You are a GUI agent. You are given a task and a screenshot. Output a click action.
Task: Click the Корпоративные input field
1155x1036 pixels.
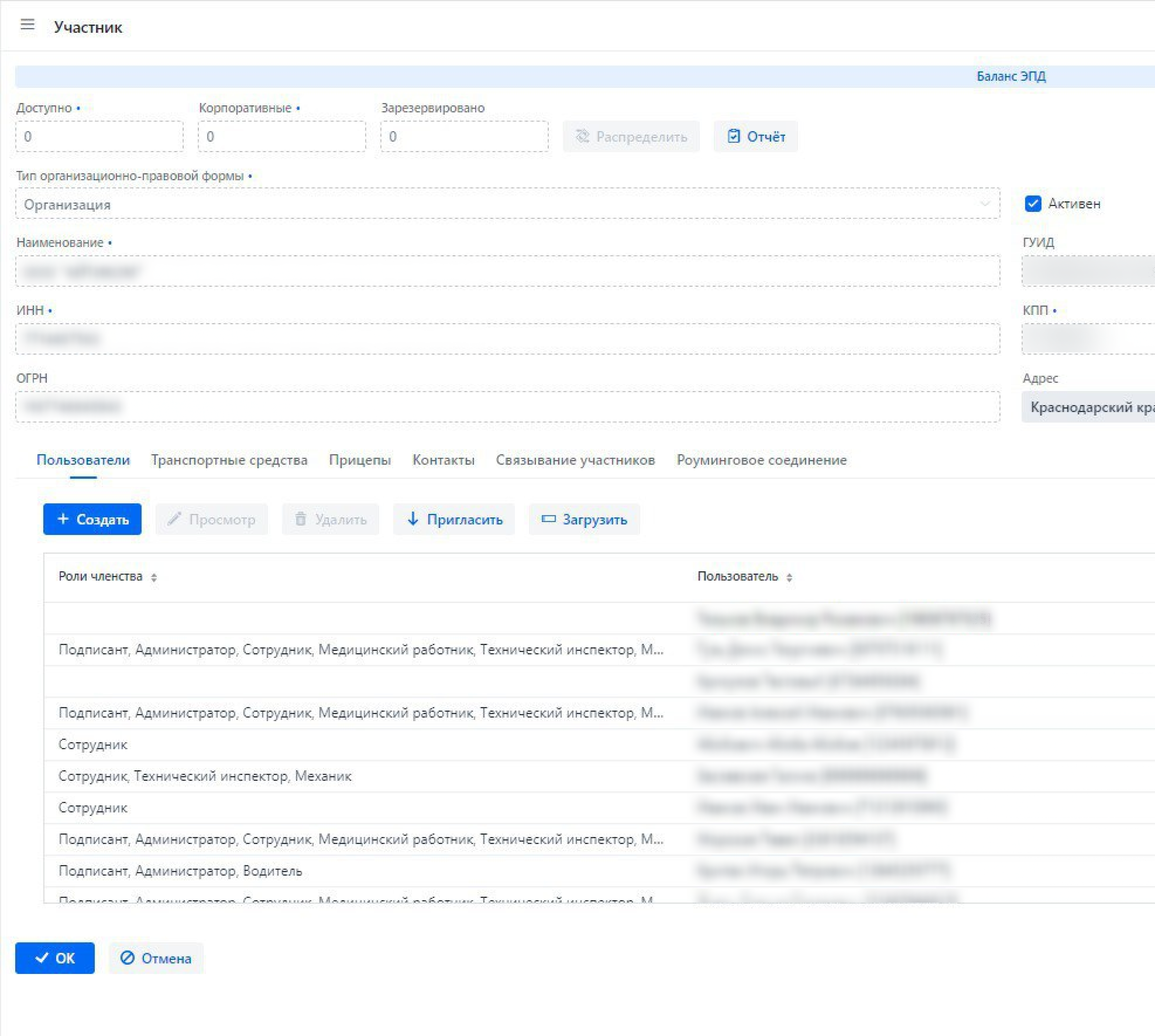(282, 137)
